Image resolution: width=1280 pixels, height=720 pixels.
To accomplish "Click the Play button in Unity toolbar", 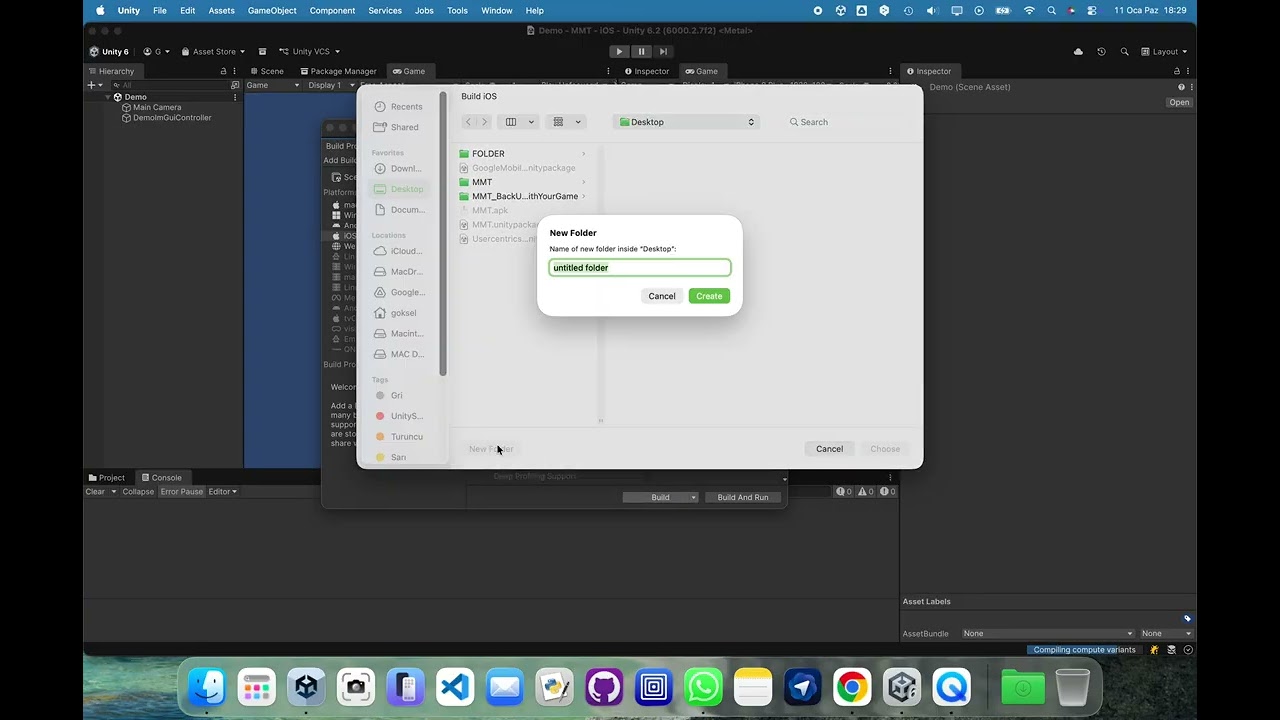I will (x=619, y=51).
